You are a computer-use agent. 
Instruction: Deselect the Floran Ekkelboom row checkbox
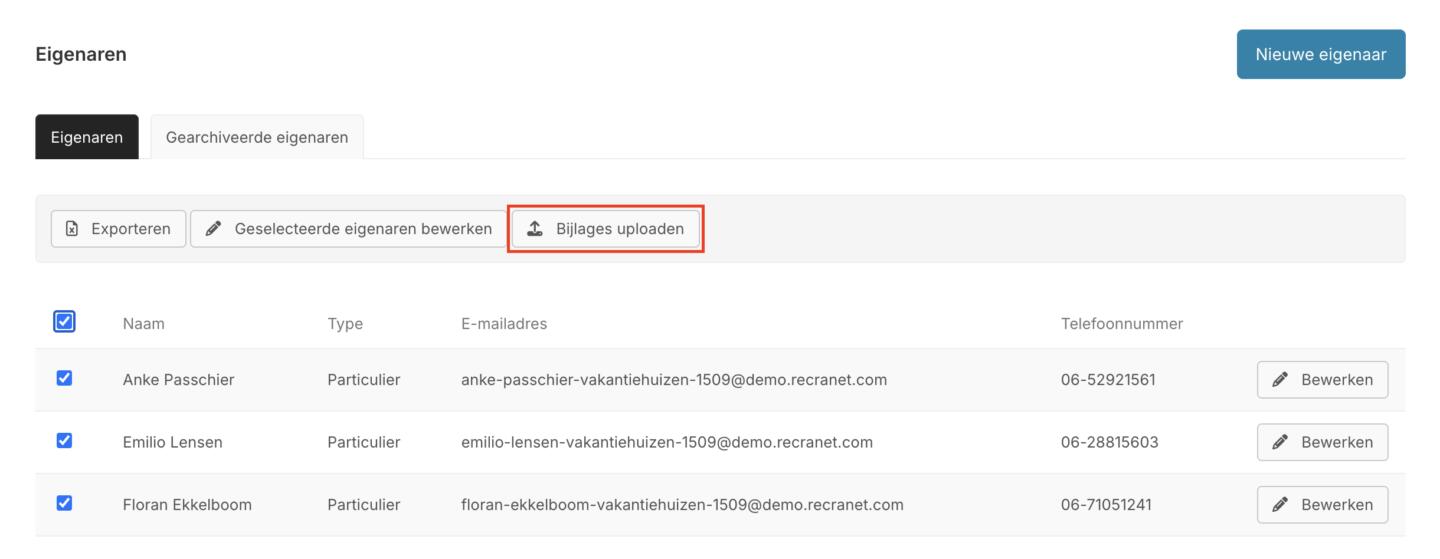coord(64,504)
